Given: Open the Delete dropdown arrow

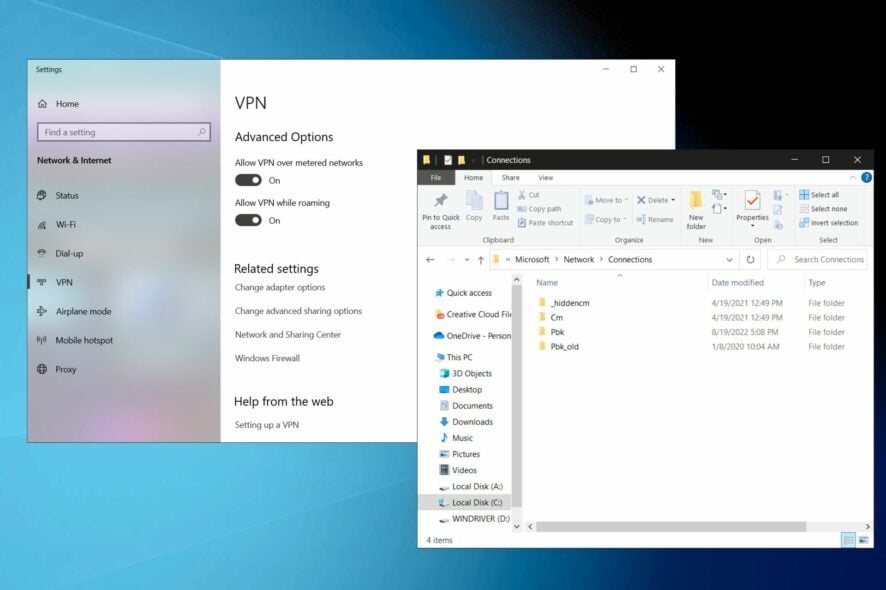Looking at the screenshot, I should click(x=673, y=199).
